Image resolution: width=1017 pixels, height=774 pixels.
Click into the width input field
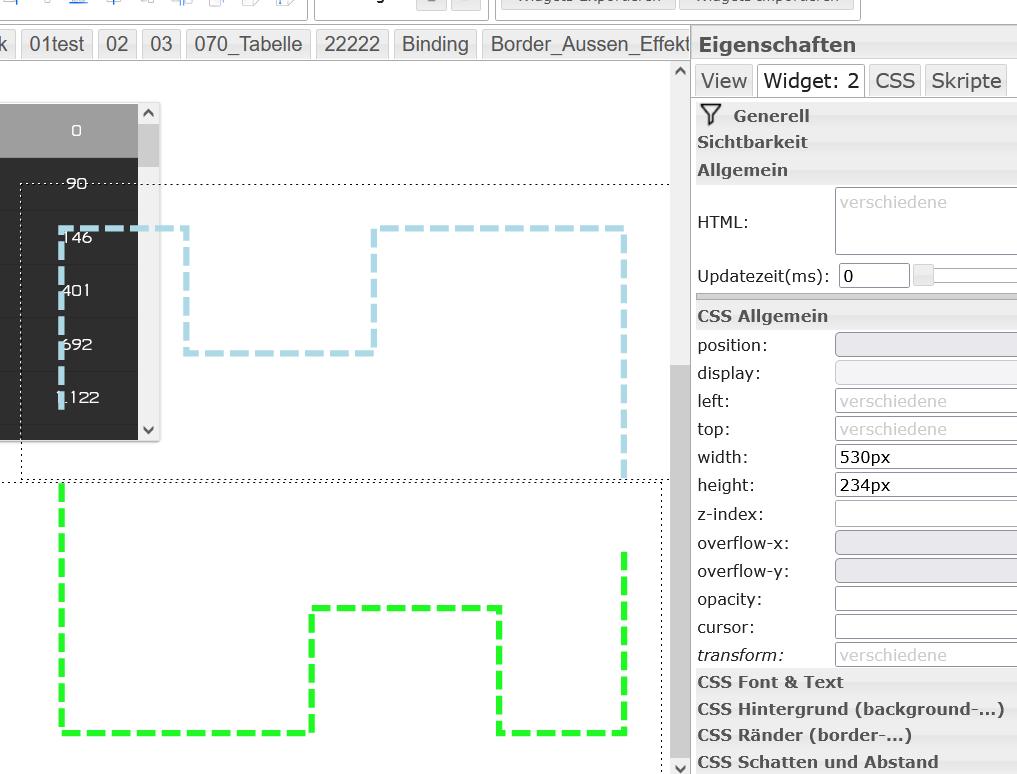[x=925, y=457]
